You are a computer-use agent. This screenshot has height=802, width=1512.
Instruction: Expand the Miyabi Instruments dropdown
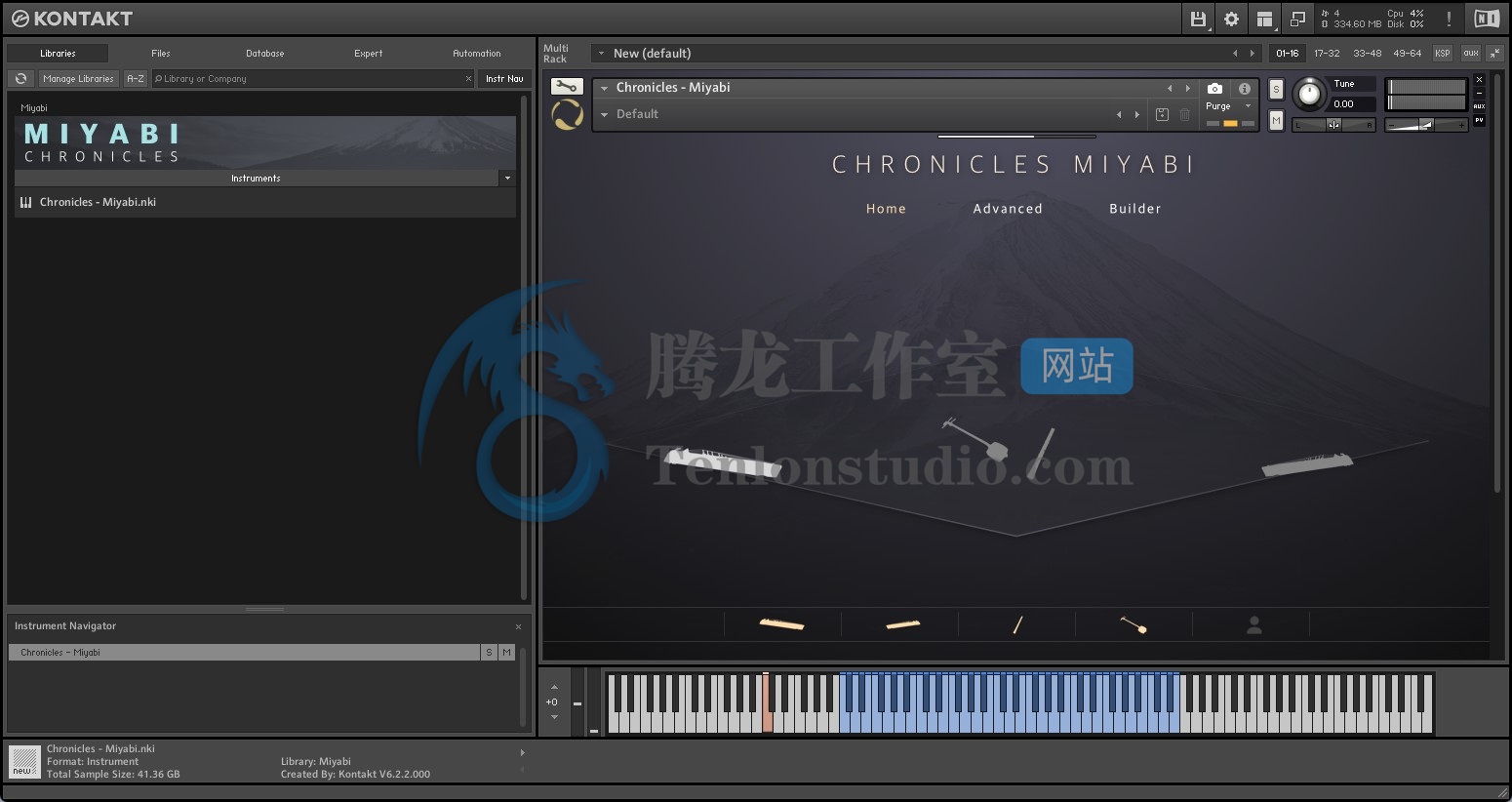(x=506, y=179)
